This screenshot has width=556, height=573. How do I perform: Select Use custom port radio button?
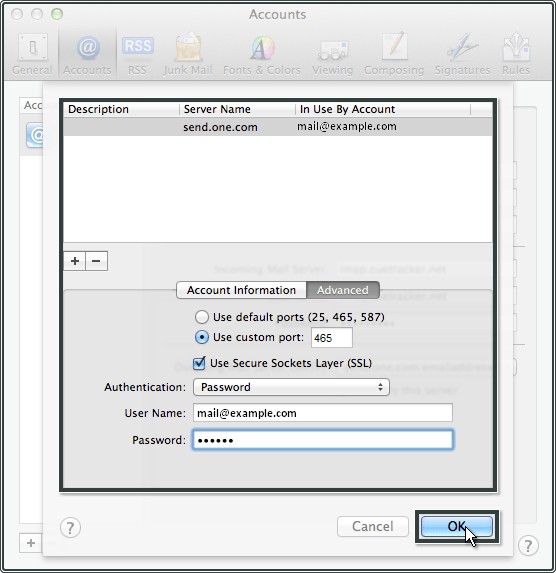pos(201,337)
